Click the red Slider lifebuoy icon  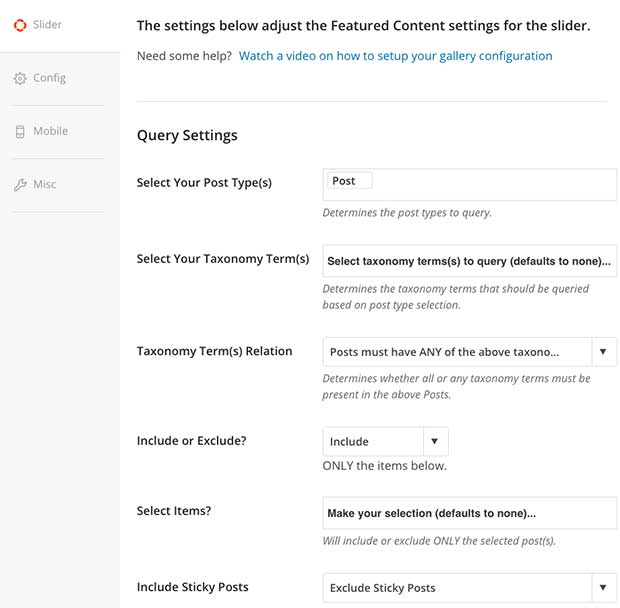click(20, 25)
